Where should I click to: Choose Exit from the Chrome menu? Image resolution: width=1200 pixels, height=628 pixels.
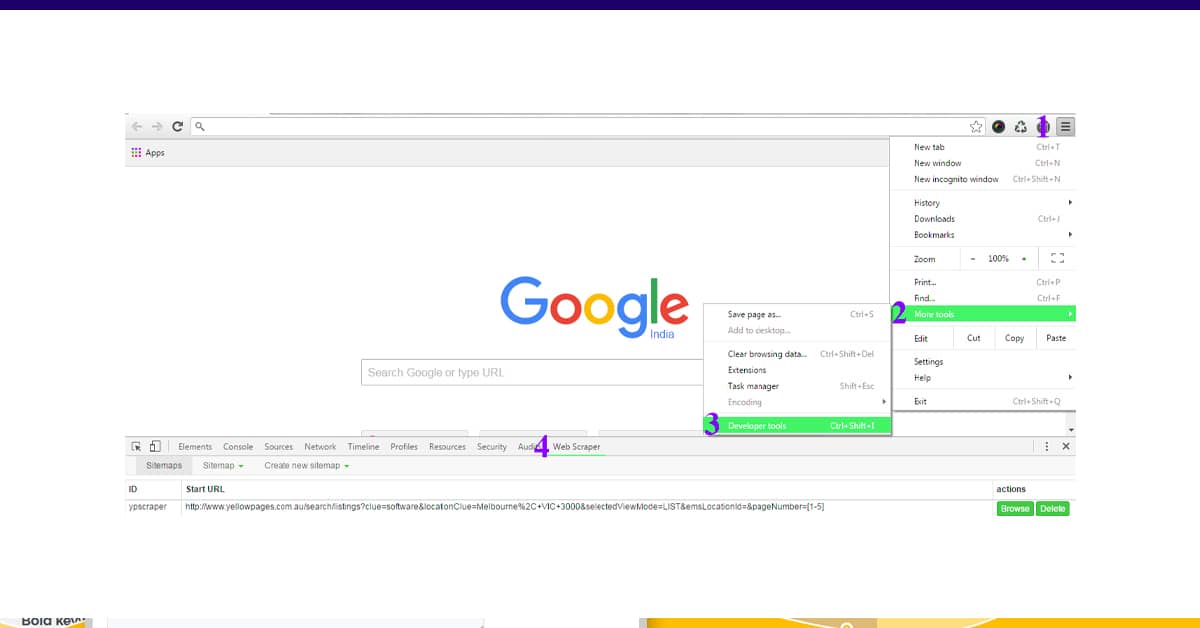click(983, 401)
